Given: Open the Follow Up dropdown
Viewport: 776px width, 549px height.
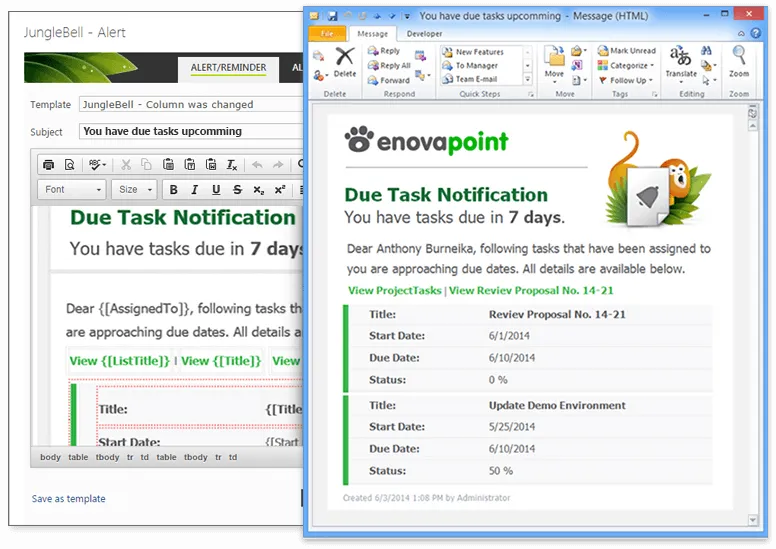Looking at the screenshot, I should point(626,80).
